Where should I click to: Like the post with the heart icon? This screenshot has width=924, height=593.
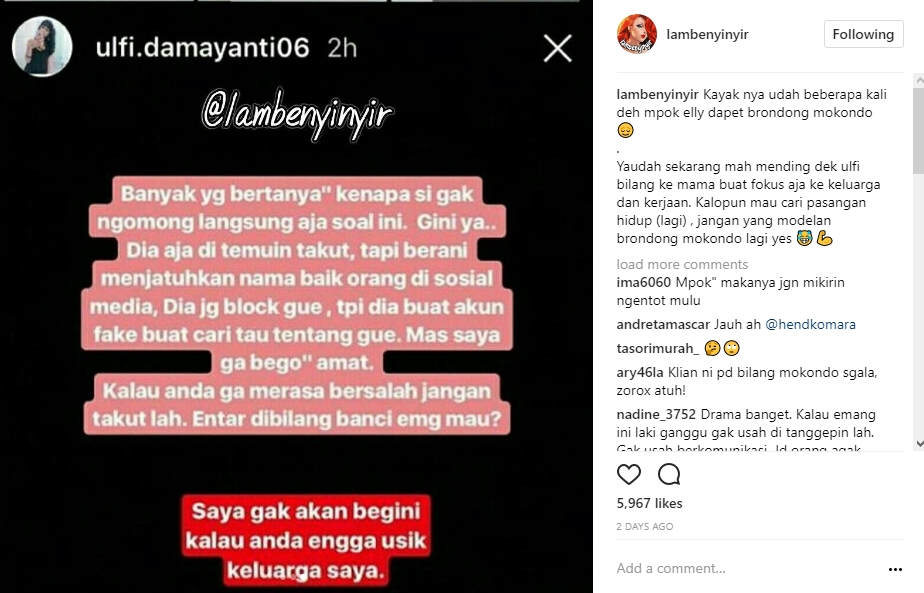pyautogui.click(x=628, y=474)
